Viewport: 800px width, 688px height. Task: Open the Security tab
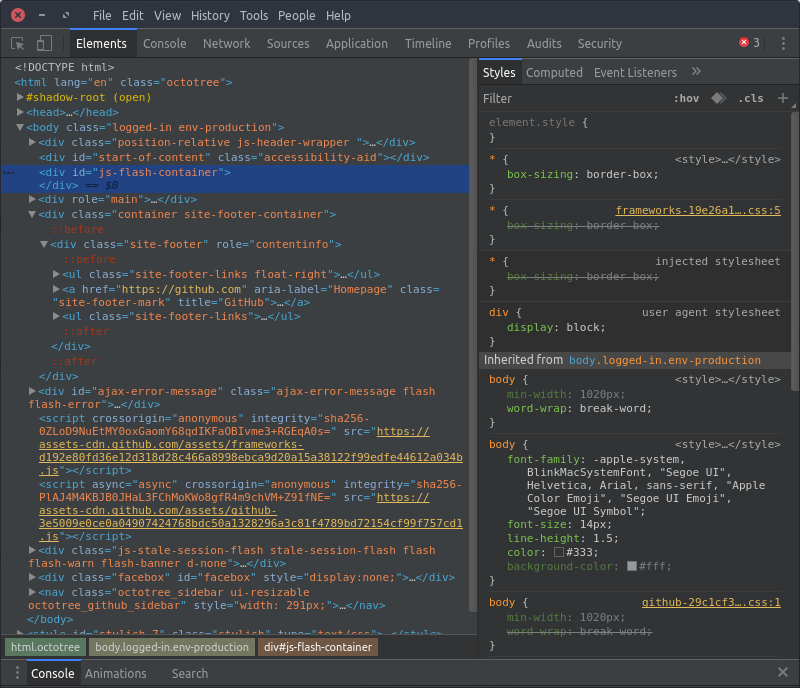[599, 43]
